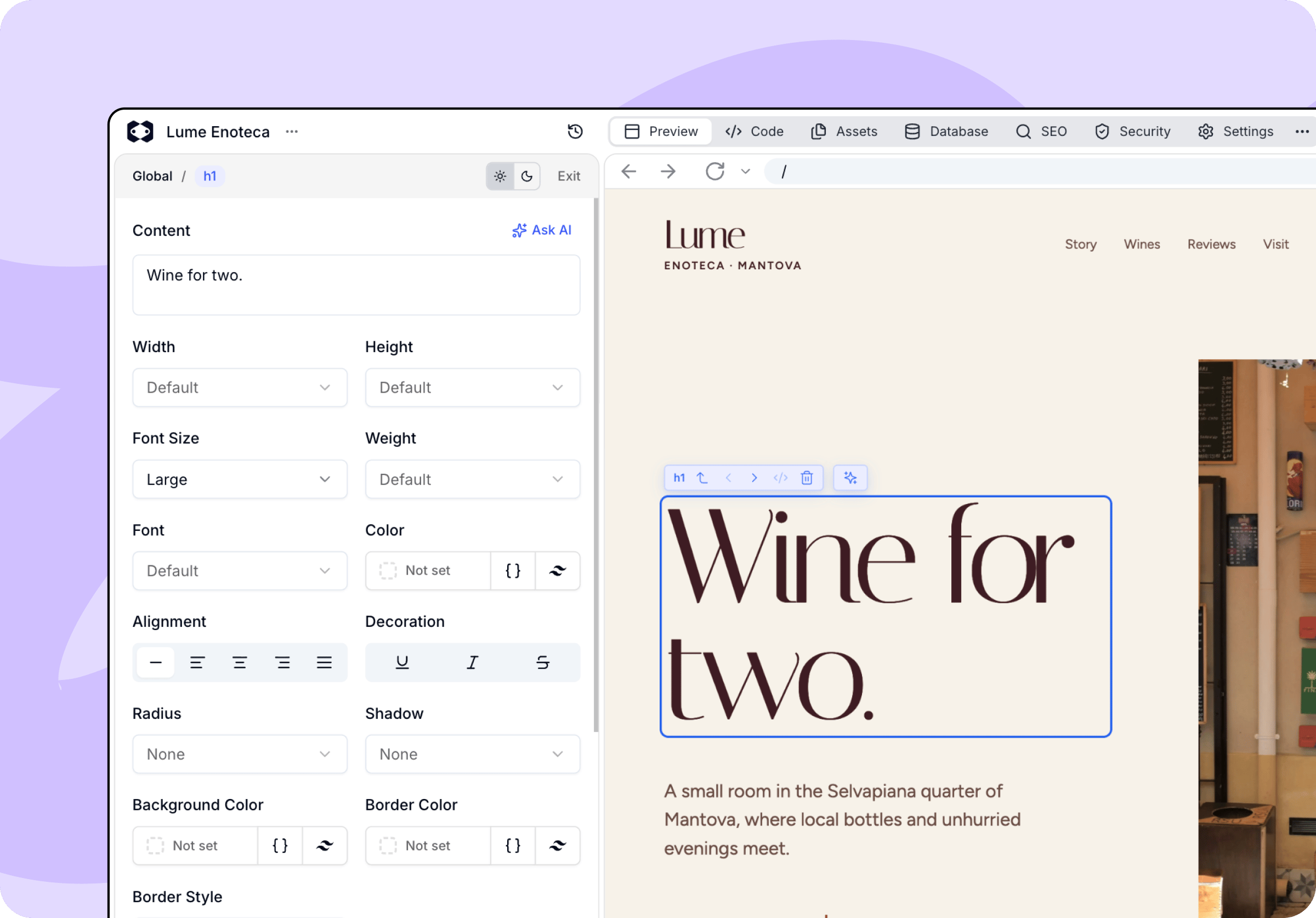
Task: Click the Border Color Not set swatch
Action: coord(428,846)
